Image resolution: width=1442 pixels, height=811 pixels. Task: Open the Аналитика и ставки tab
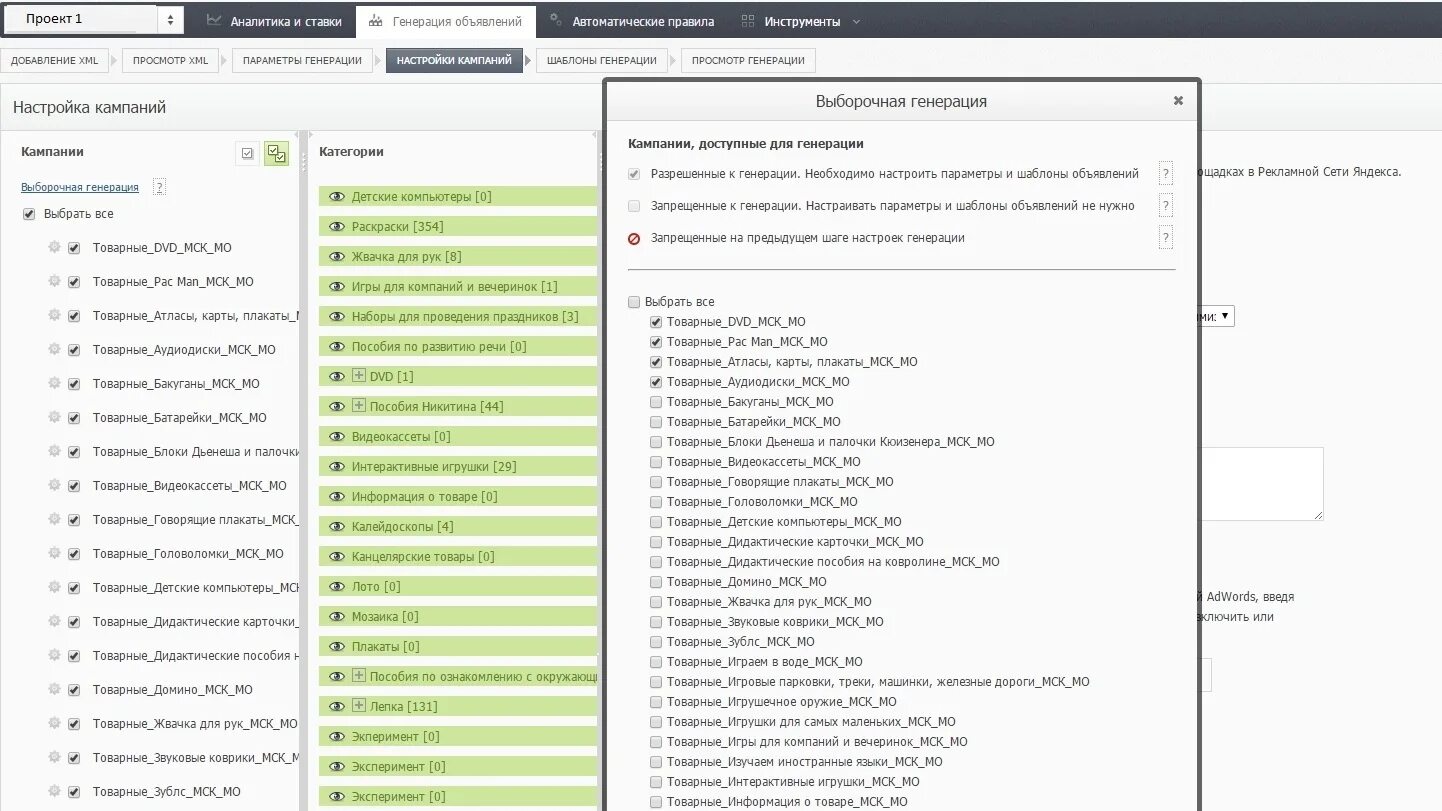274,21
